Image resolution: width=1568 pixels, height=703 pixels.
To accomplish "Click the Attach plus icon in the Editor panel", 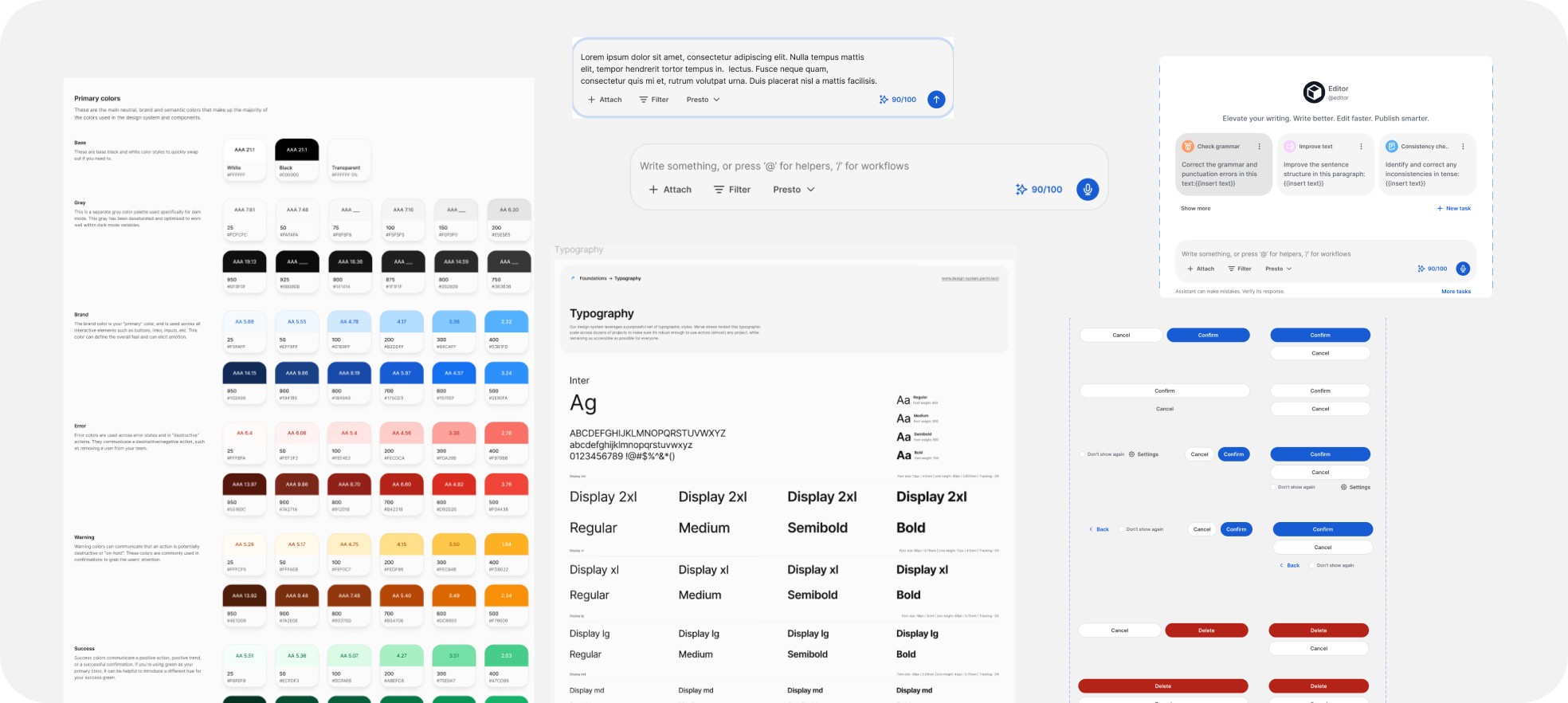I will [1190, 269].
